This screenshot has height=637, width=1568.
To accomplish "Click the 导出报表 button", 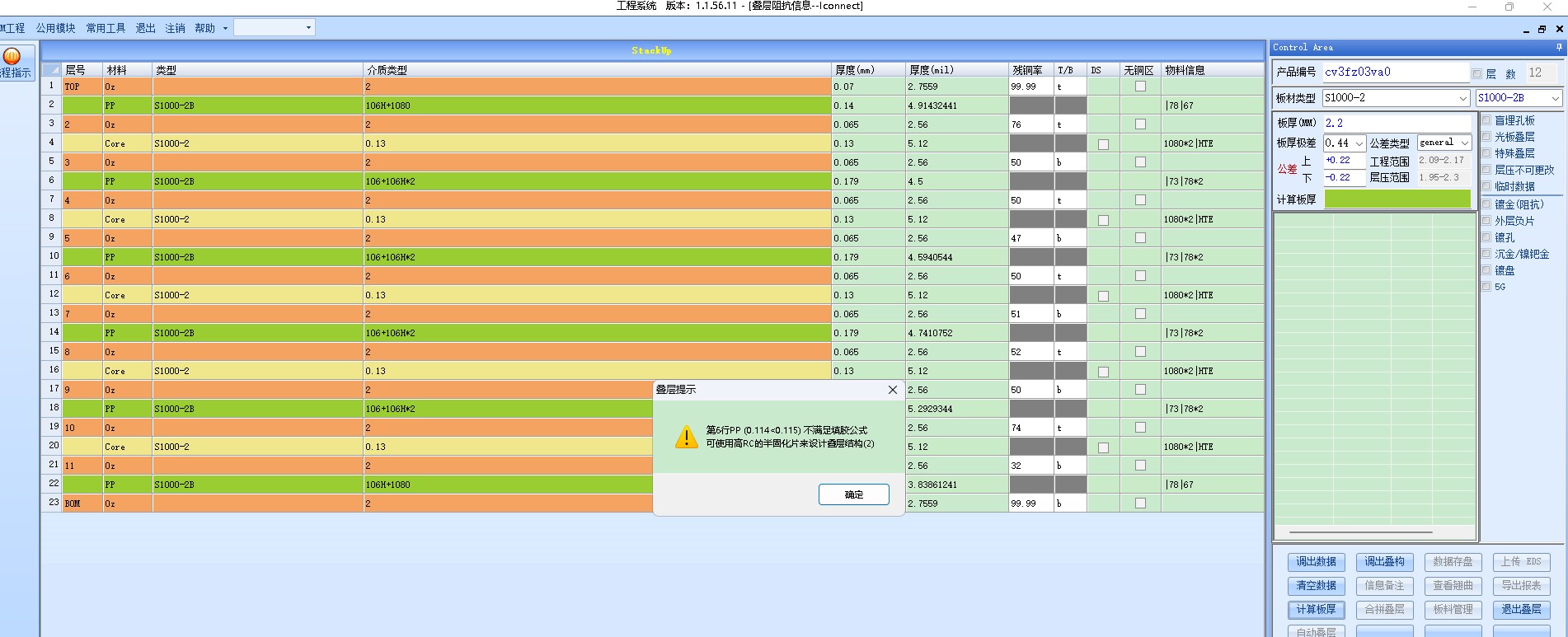I will 1521,586.
